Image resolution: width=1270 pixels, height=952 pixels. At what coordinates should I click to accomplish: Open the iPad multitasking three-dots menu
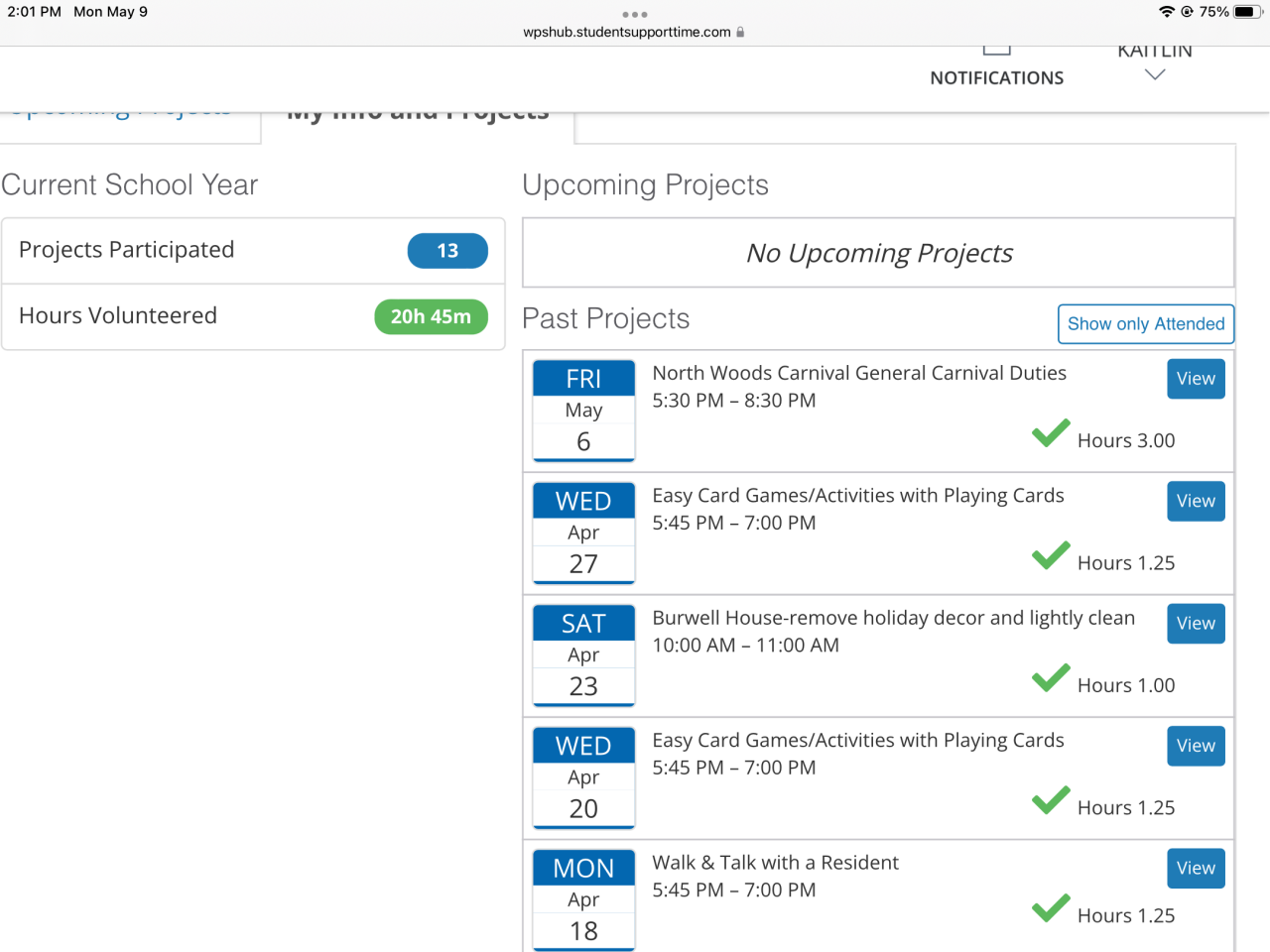635,14
